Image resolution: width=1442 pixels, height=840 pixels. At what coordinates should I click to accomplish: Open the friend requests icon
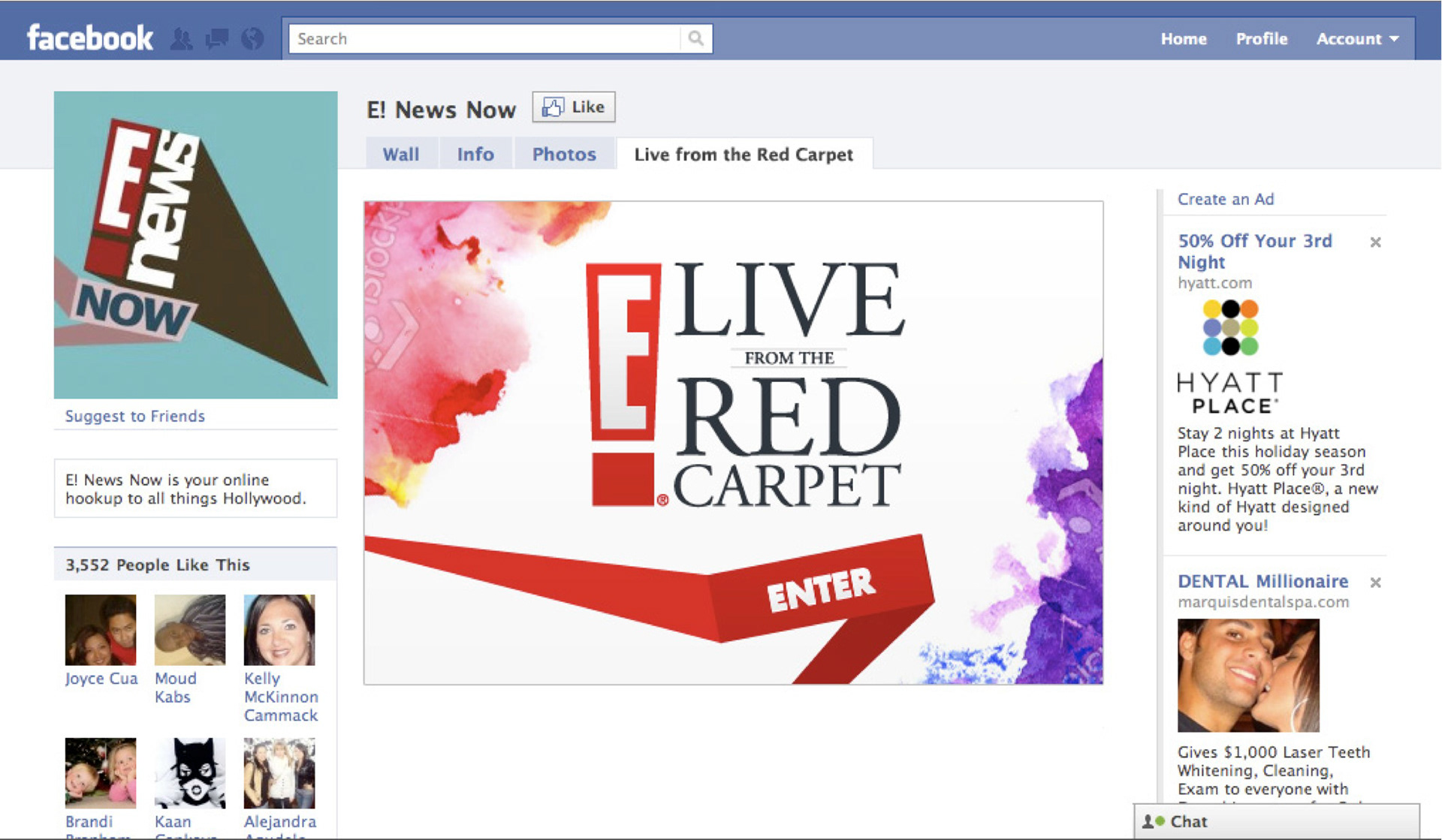pyautogui.click(x=181, y=38)
